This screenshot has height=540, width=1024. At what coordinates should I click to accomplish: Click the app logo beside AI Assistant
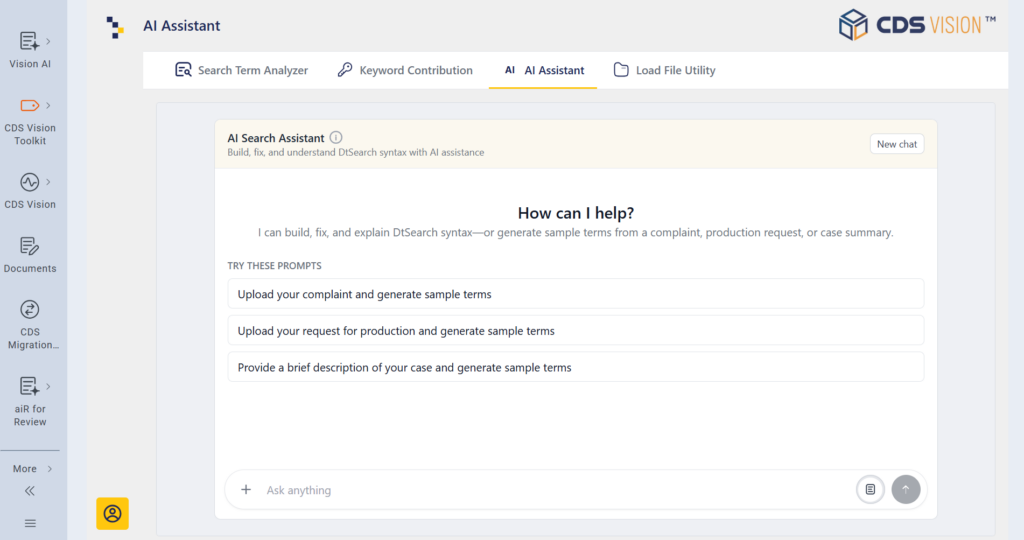115,27
